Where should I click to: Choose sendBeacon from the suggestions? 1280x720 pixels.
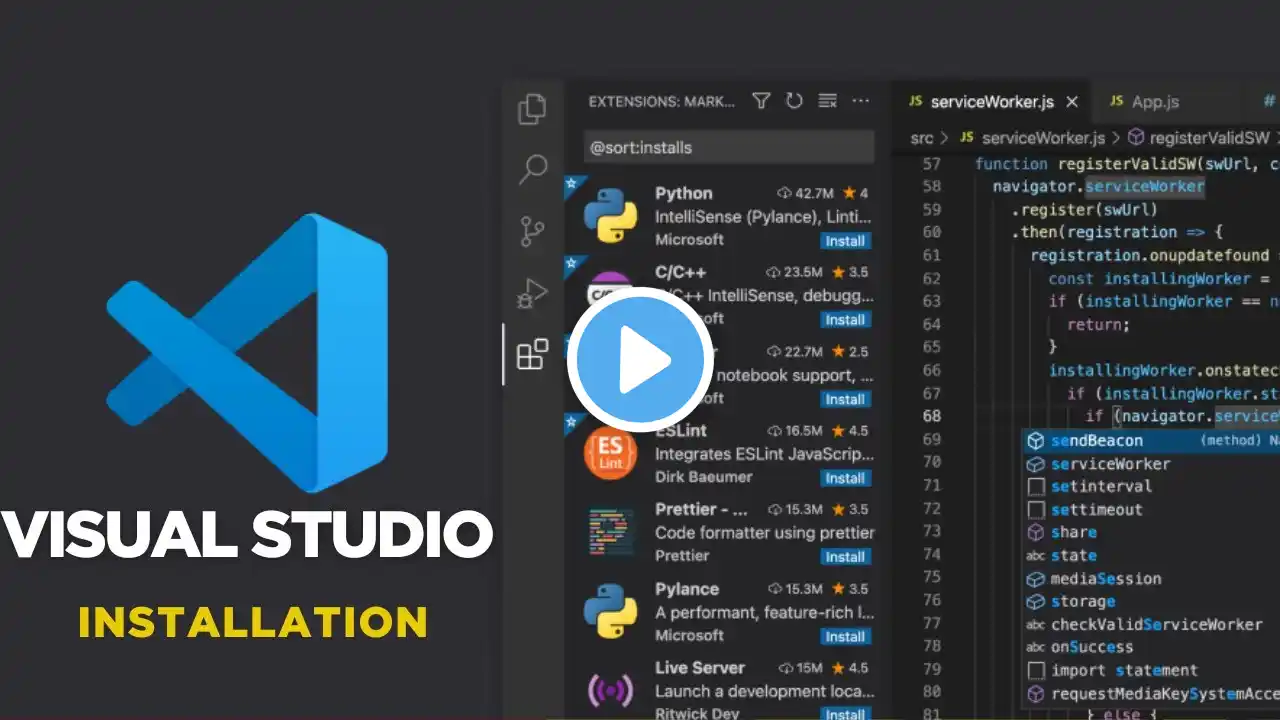click(1151, 441)
